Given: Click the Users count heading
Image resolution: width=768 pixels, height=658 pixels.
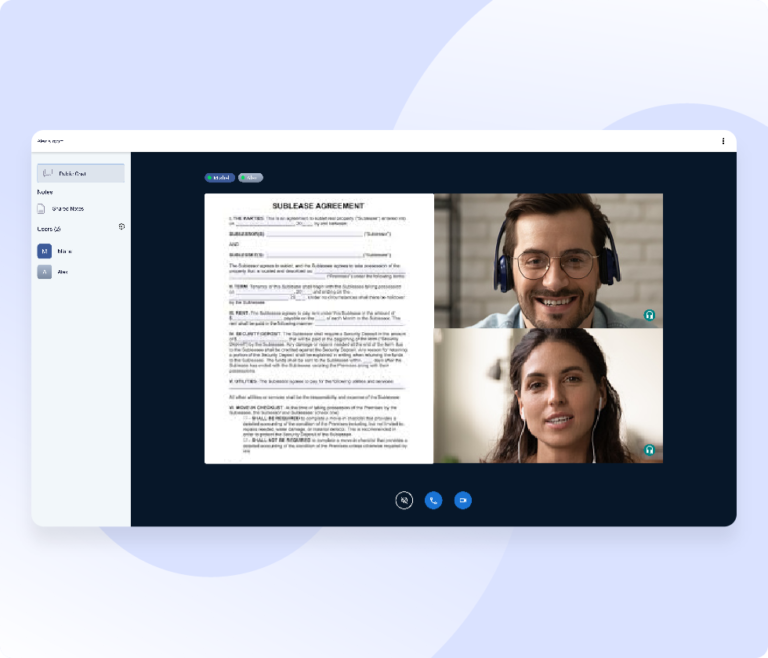Looking at the screenshot, I should pos(49,229).
